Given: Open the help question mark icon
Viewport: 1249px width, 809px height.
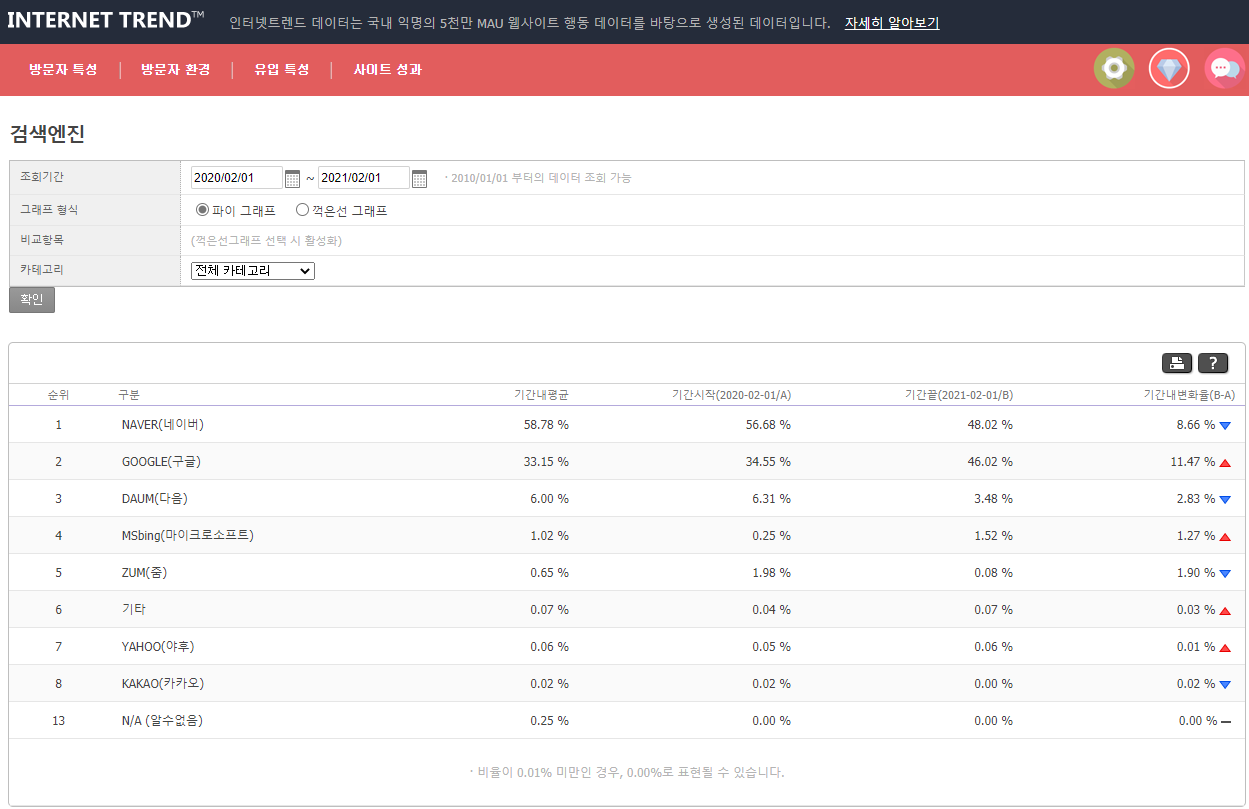Looking at the screenshot, I should point(1213,363).
